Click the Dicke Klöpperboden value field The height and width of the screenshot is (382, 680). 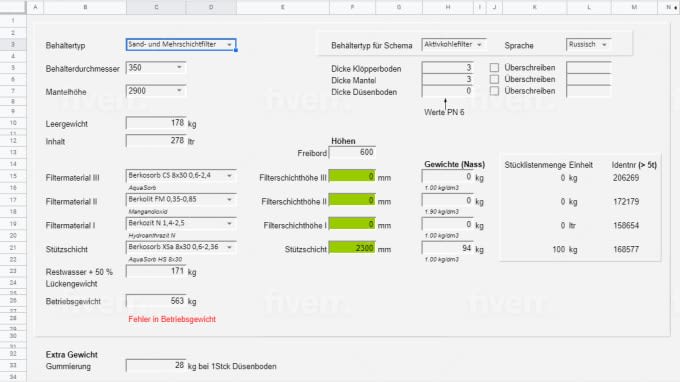(447, 68)
